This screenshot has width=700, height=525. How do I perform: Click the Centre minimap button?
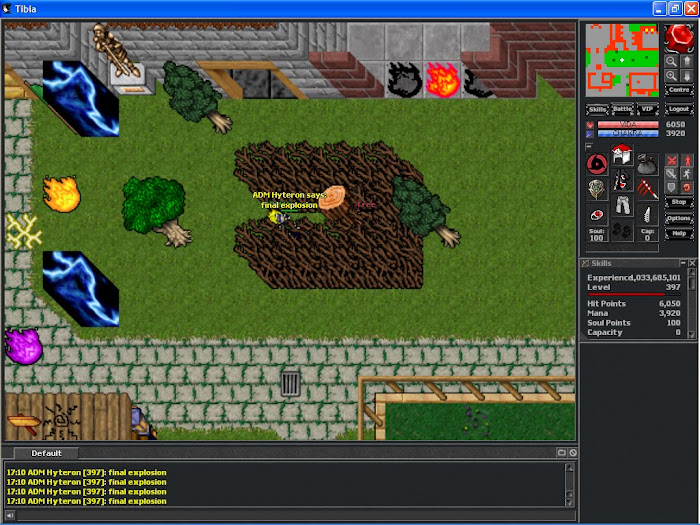coord(679,90)
